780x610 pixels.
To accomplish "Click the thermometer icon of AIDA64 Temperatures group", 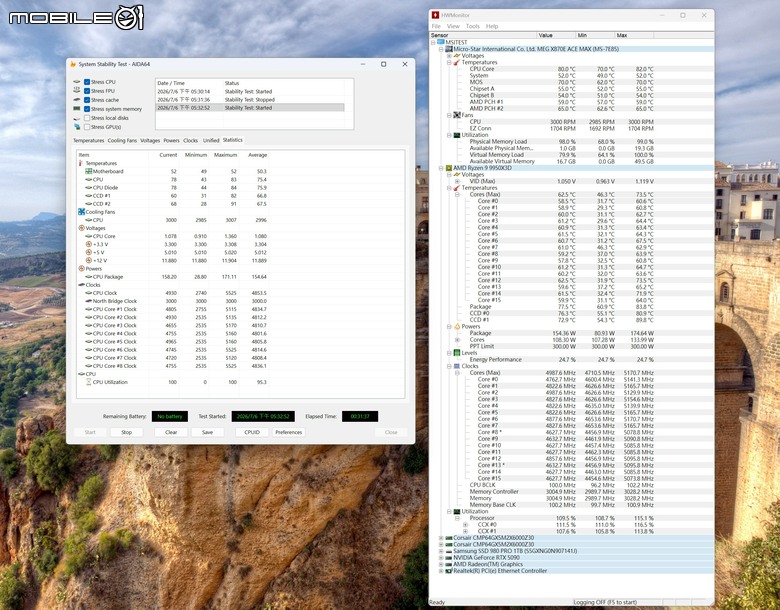I will click(81, 163).
